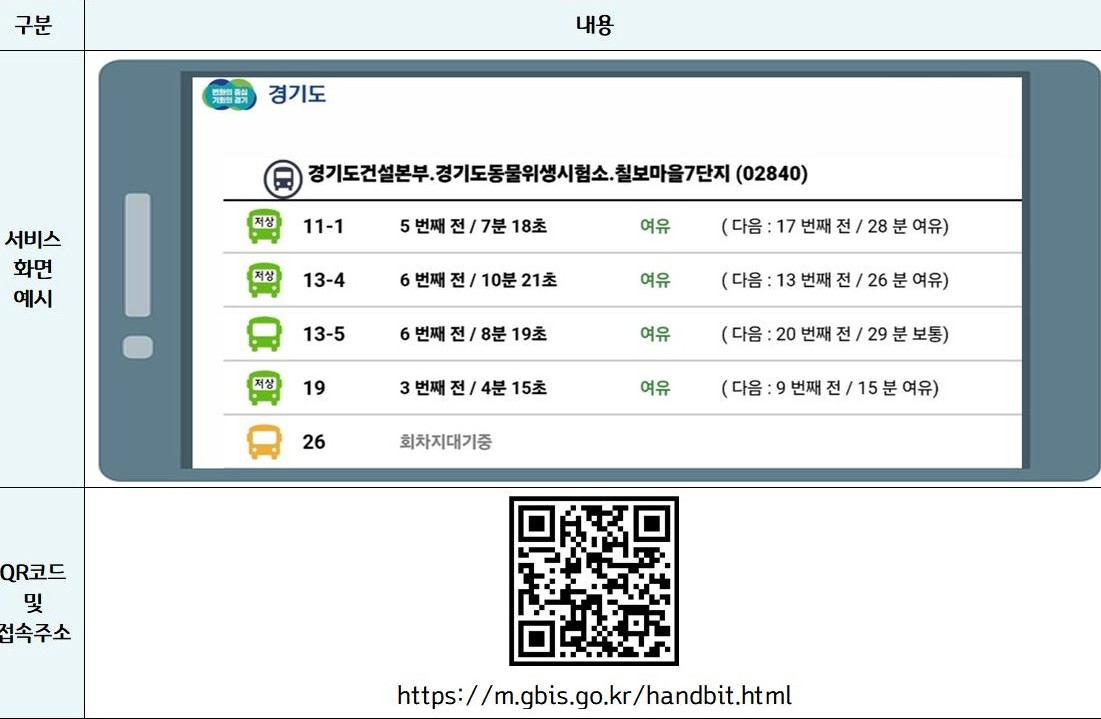Click the '내용' column header

click(595, 25)
